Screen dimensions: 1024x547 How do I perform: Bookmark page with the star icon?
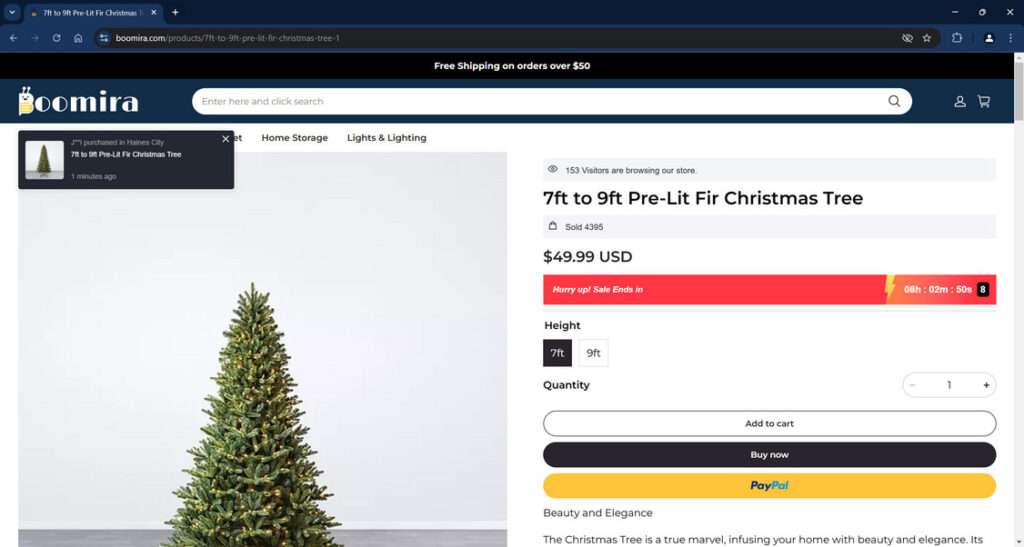pyautogui.click(x=927, y=38)
